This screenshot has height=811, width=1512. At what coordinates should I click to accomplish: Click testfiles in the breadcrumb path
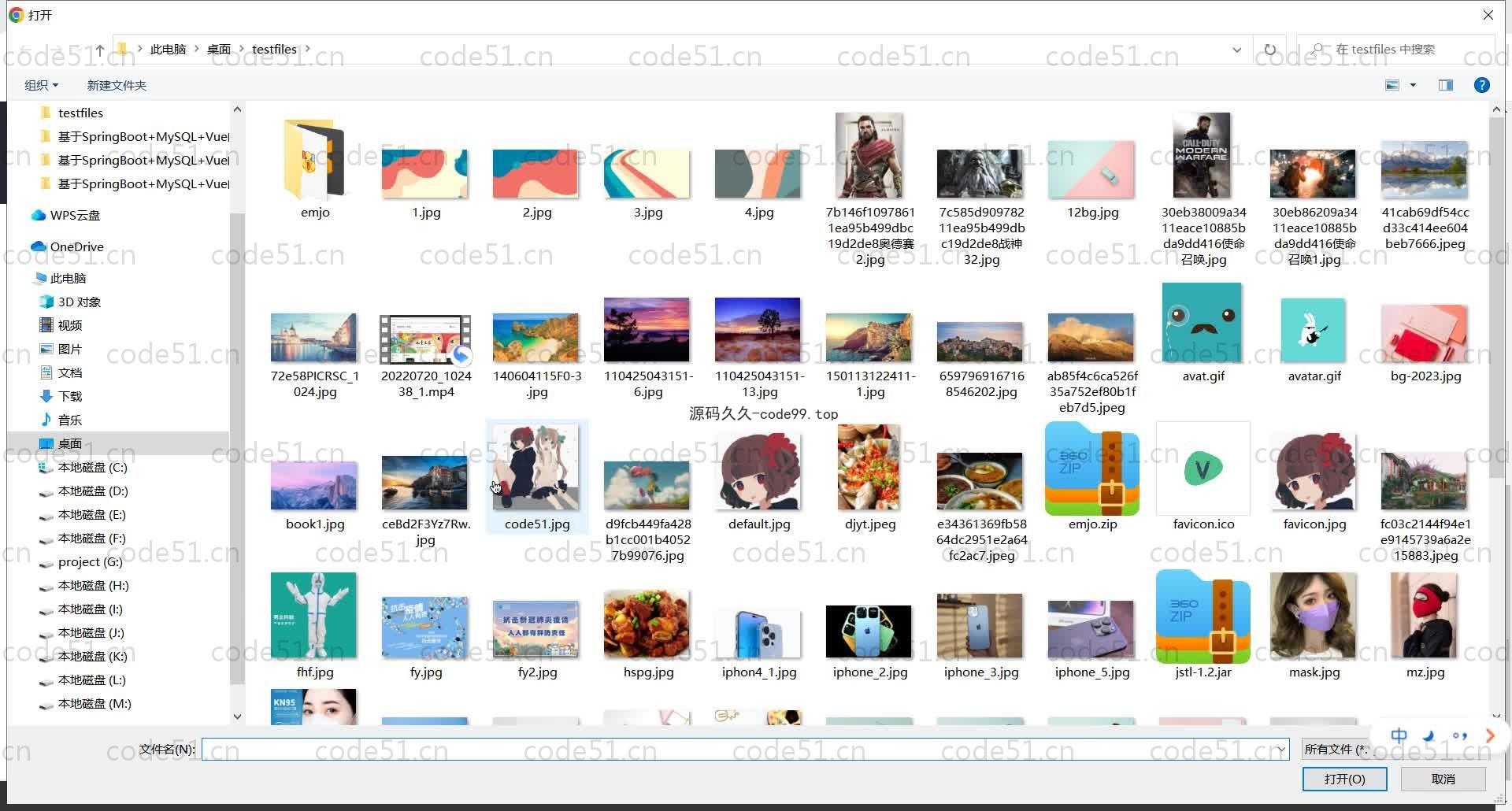tap(274, 49)
